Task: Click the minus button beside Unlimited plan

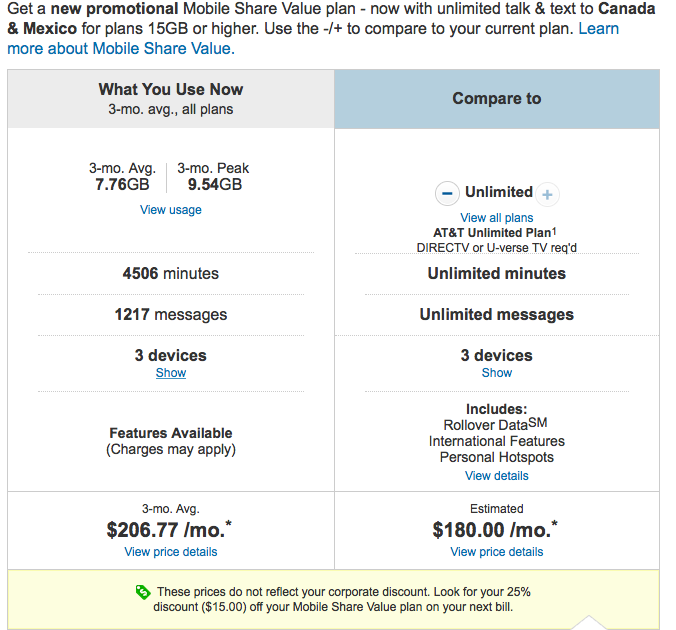Action: 447,194
